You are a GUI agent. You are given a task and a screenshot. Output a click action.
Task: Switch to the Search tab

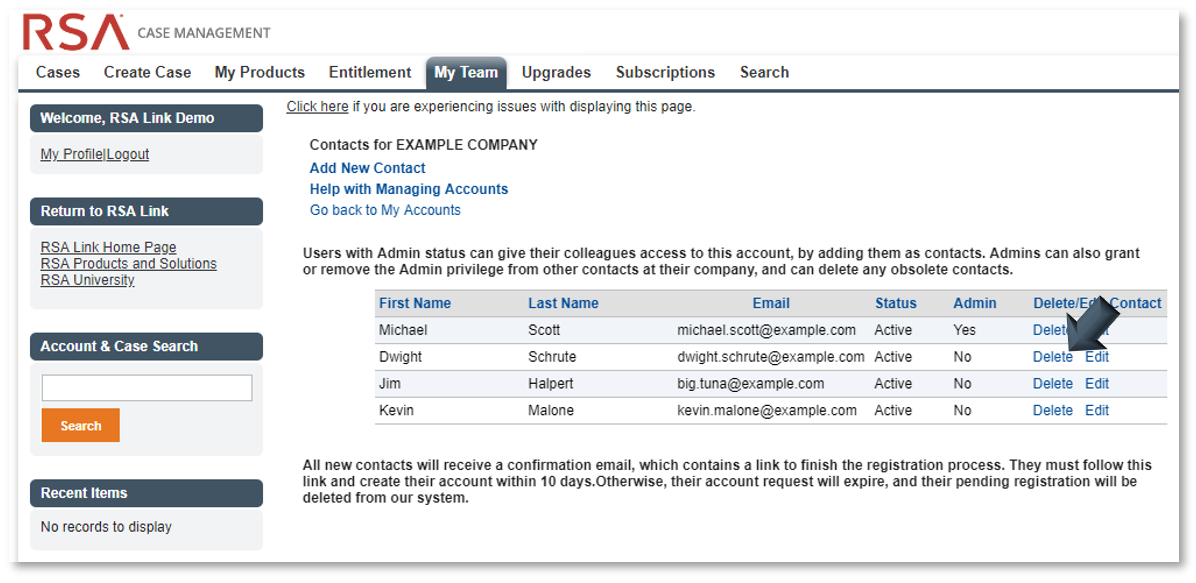[764, 72]
